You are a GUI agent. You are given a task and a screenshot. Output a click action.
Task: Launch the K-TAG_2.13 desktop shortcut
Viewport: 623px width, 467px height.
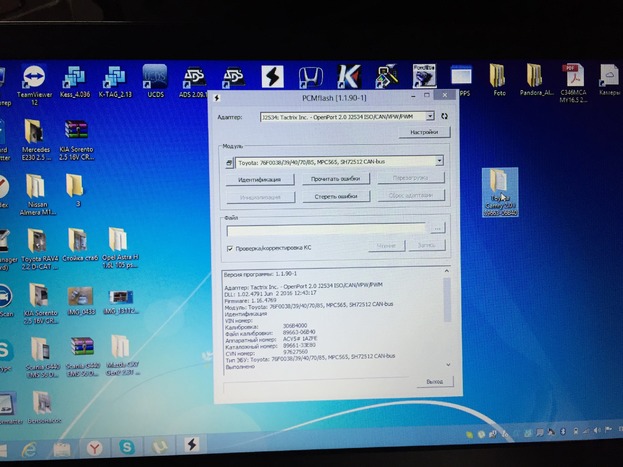point(116,79)
